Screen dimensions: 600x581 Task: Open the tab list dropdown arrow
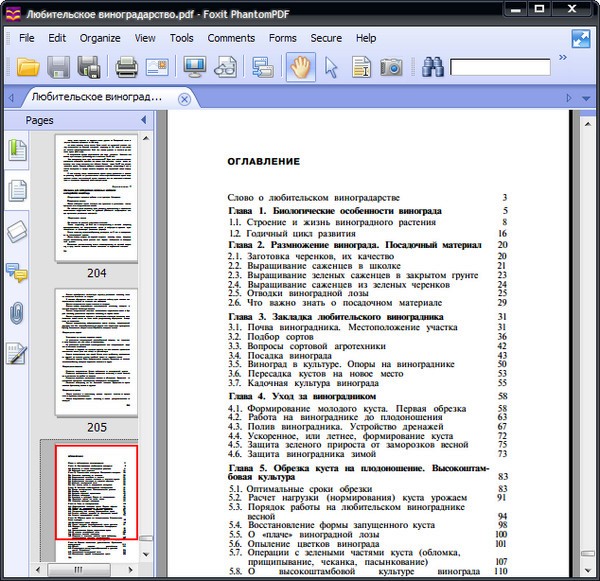coord(586,98)
